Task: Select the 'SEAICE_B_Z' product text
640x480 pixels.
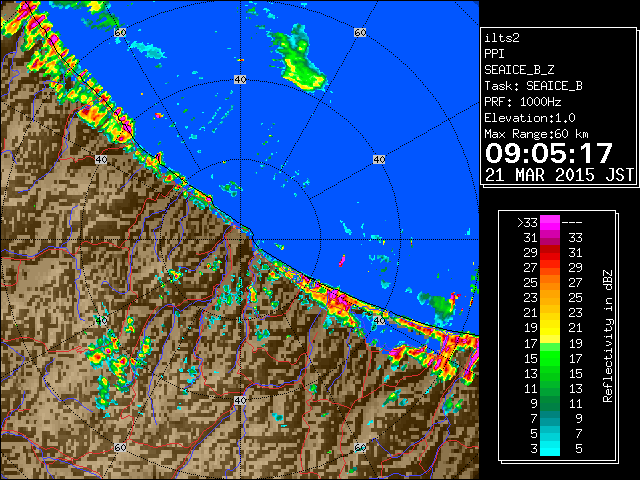Action: [519, 70]
